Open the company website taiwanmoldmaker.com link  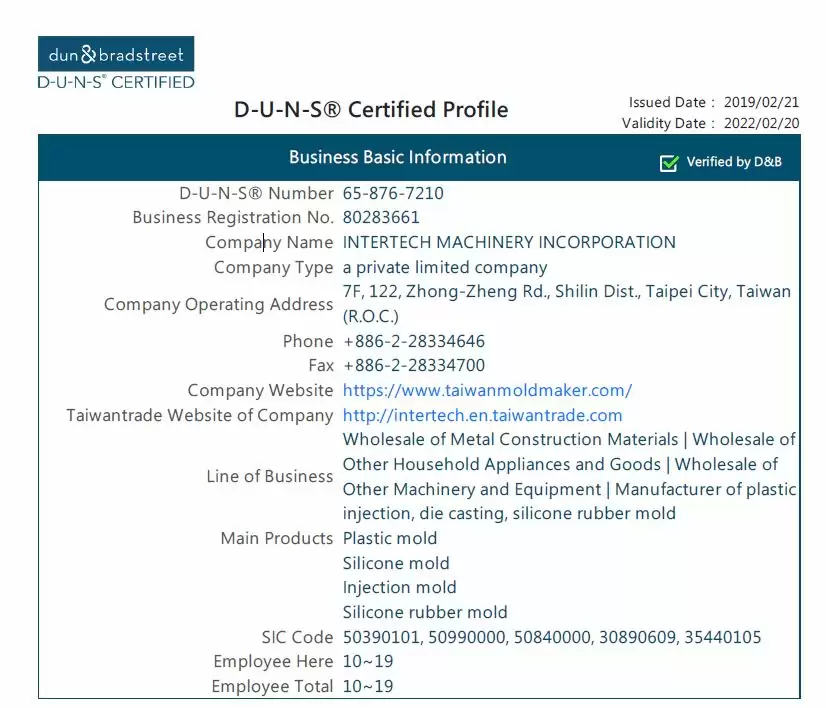[487, 390]
